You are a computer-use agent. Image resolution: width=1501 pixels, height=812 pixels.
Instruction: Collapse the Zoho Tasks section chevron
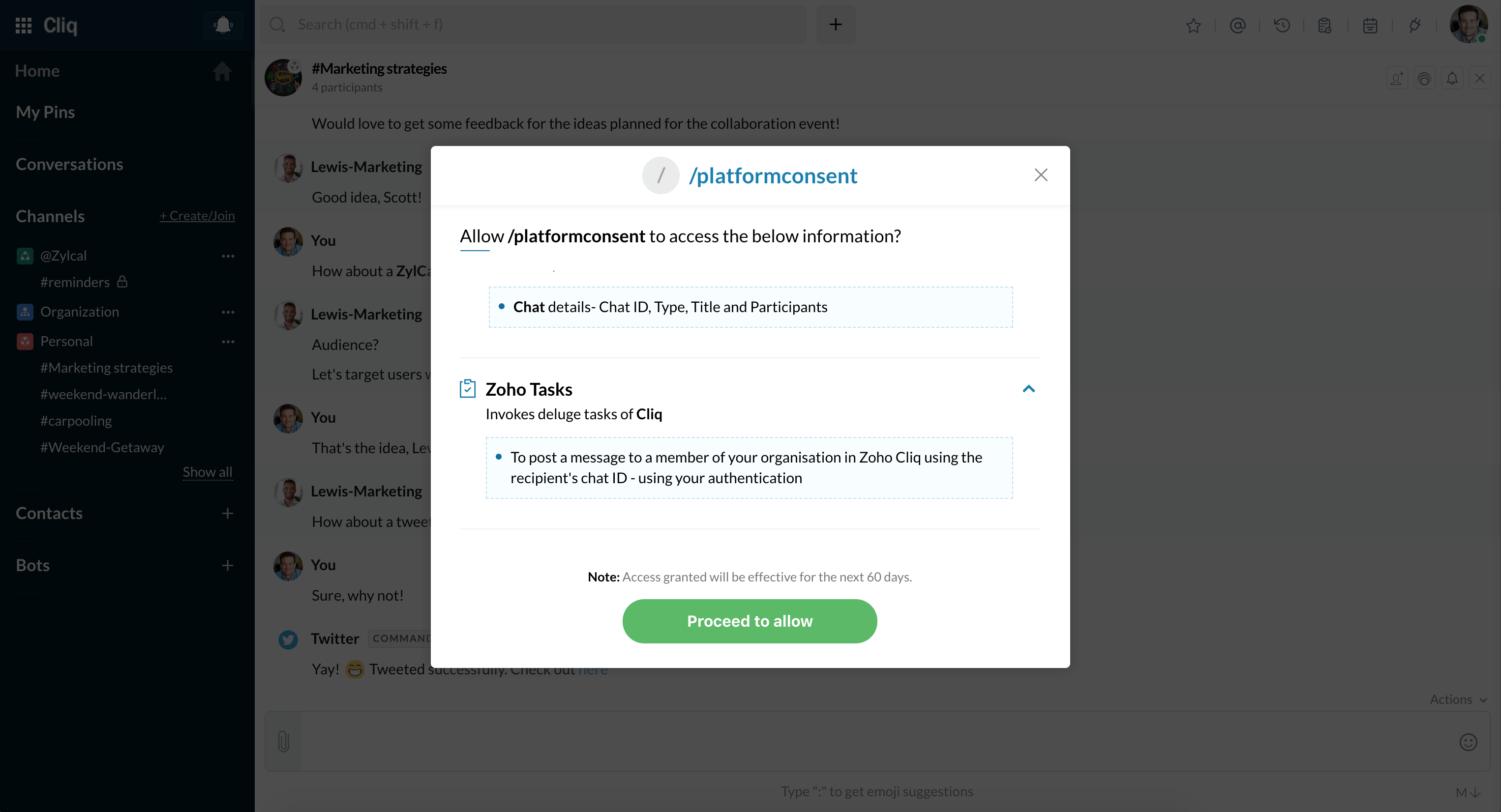[x=1028, y=388]
